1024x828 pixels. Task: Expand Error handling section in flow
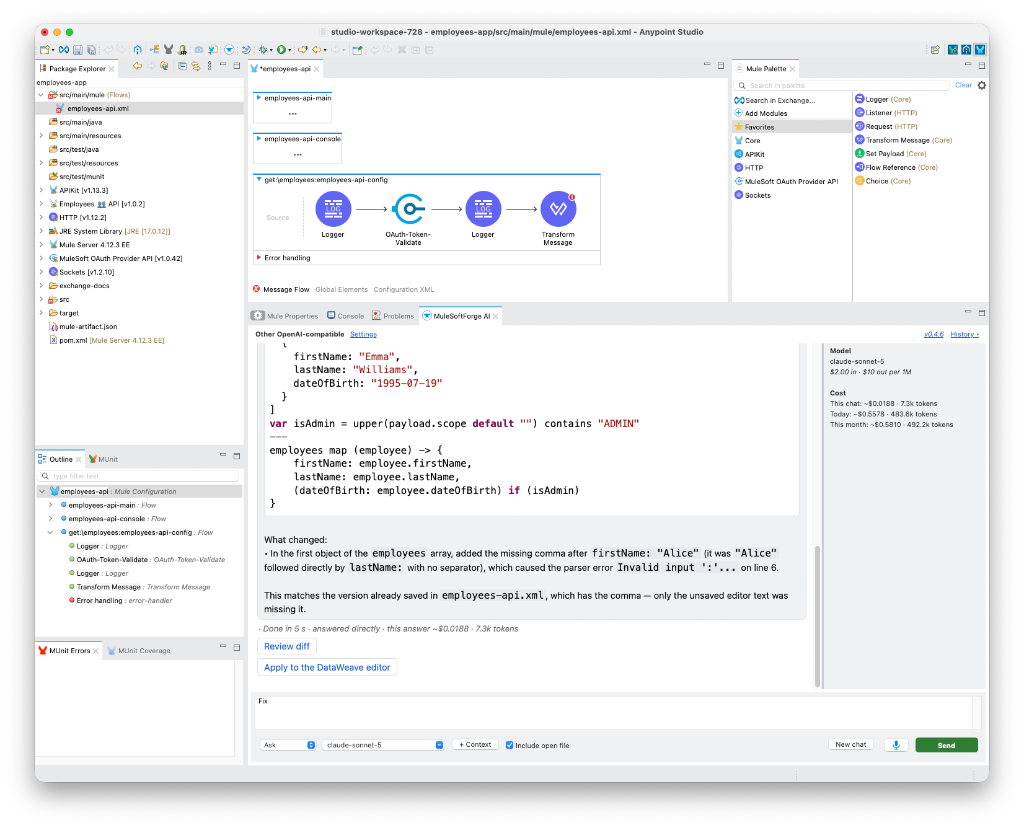(259, 258)
